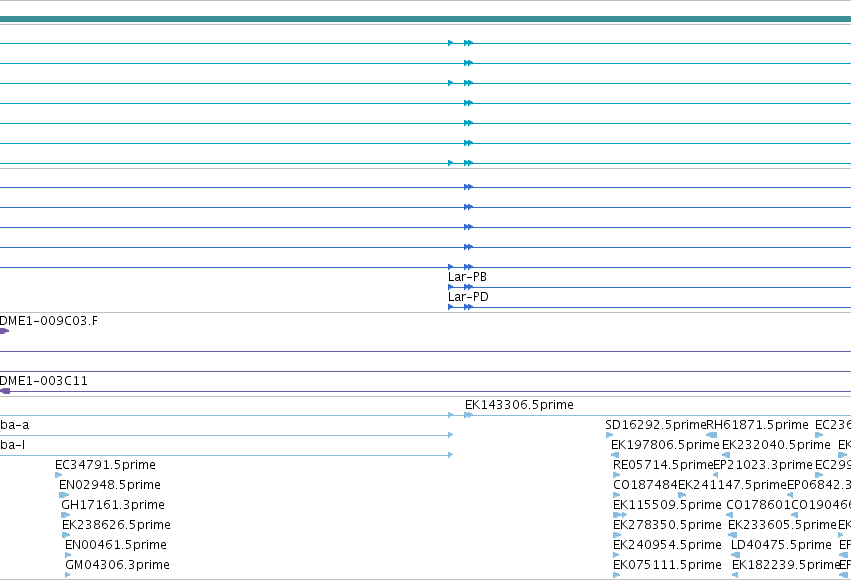Select the EK278350.5prime EST label
Image resolution: width=851 pixels, height=580 pixels.
point(667,525)
